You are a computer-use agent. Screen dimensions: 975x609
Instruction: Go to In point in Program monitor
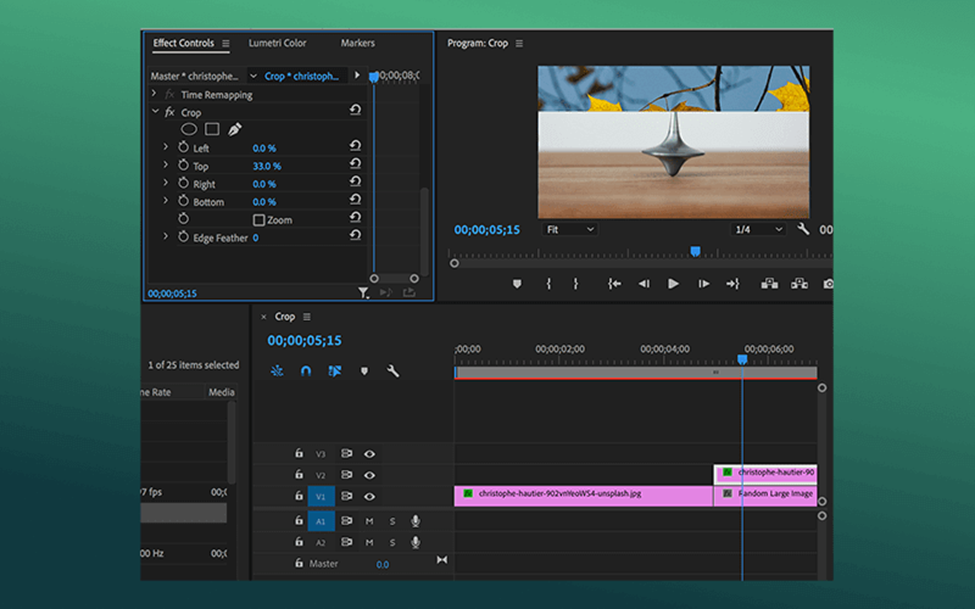click(x=614, y=284)
